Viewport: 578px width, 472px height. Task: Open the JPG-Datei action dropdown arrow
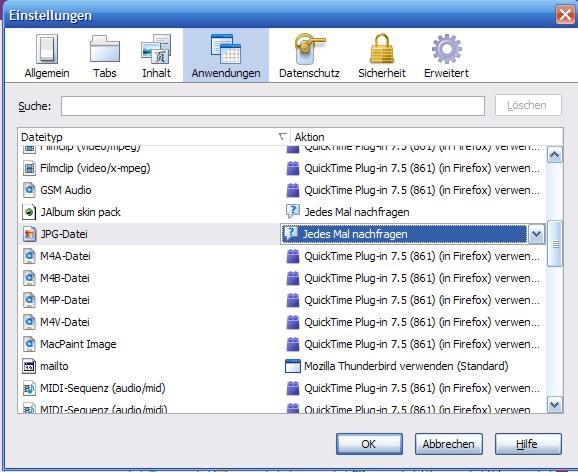click(x=536, y=234)
